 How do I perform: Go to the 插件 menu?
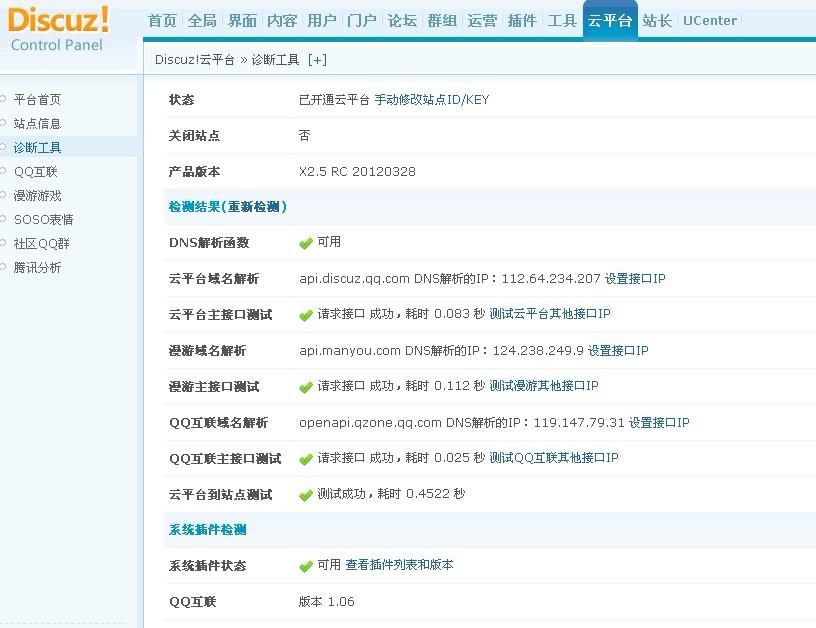[522, 21]
